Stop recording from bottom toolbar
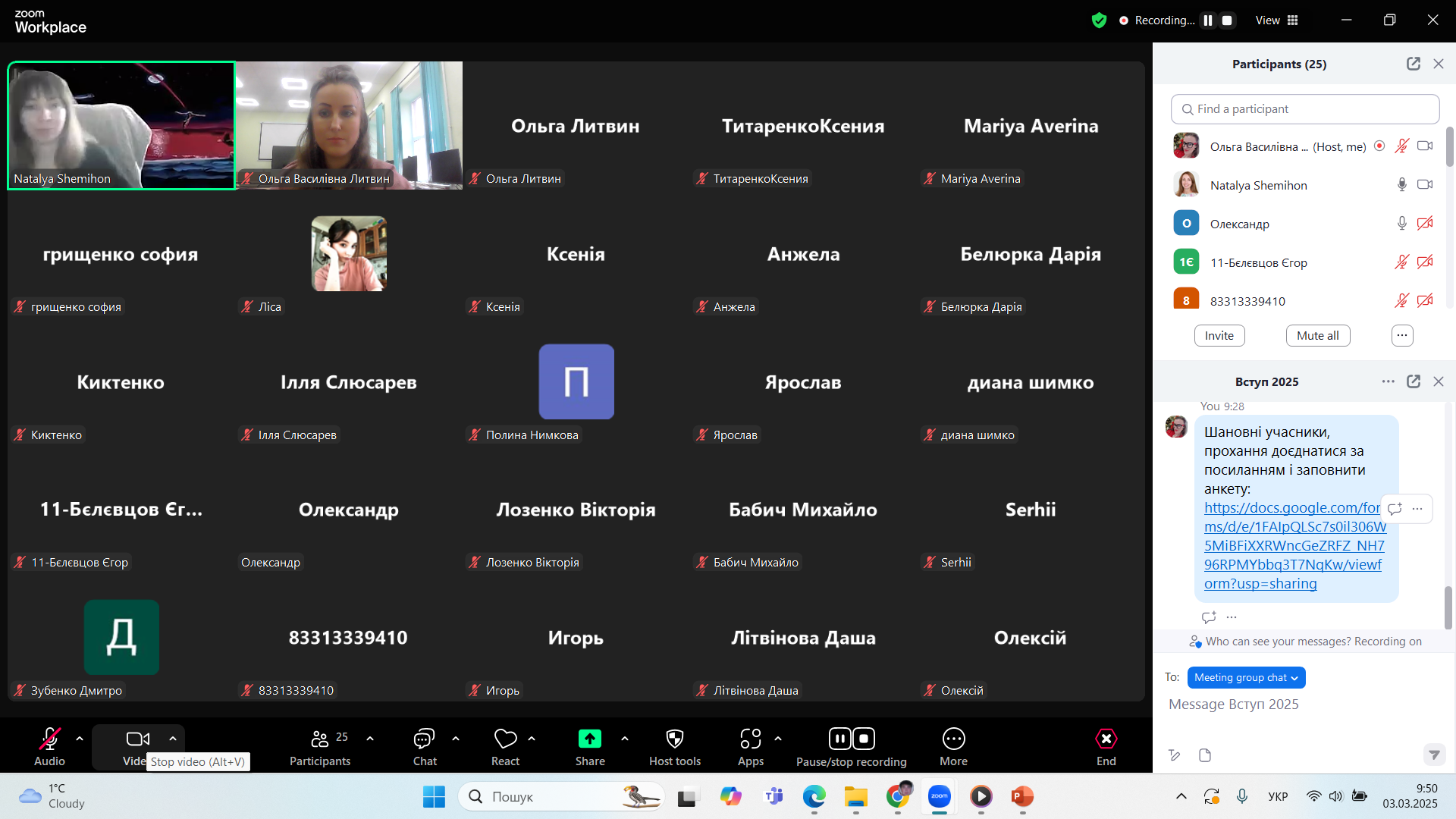 [x=864, y=739]
